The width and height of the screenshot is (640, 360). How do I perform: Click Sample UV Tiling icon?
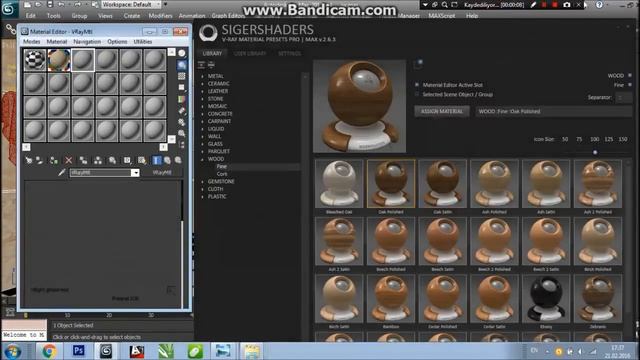pos(182,88)
